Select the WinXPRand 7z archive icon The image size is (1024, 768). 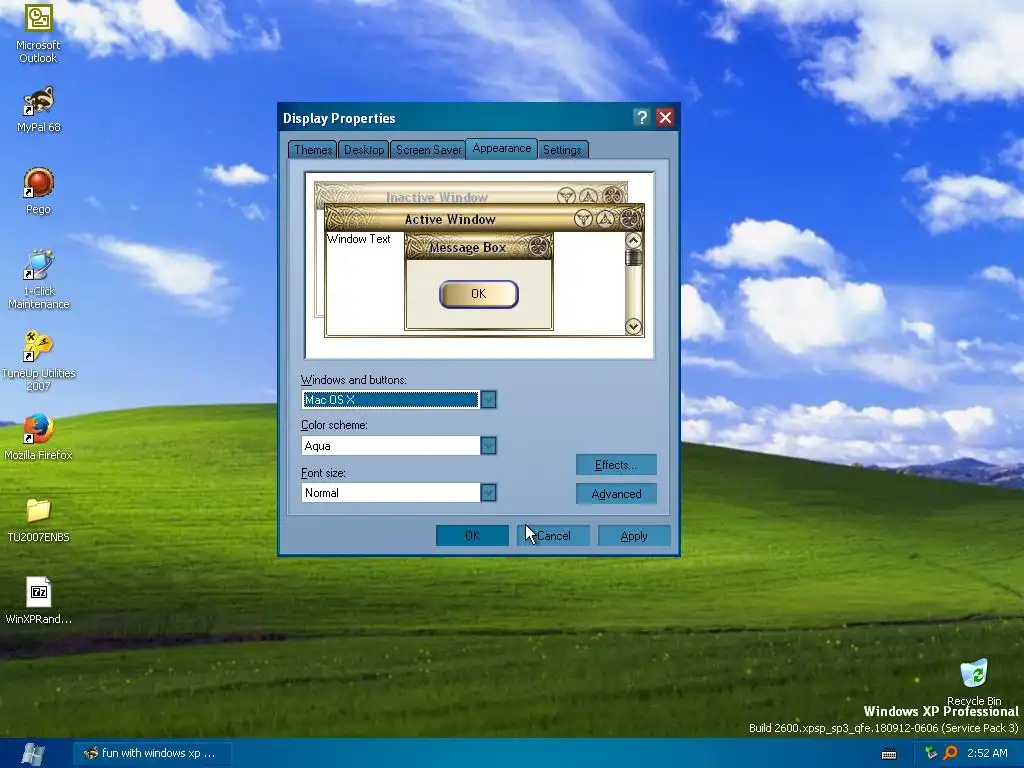click(38, 601)
